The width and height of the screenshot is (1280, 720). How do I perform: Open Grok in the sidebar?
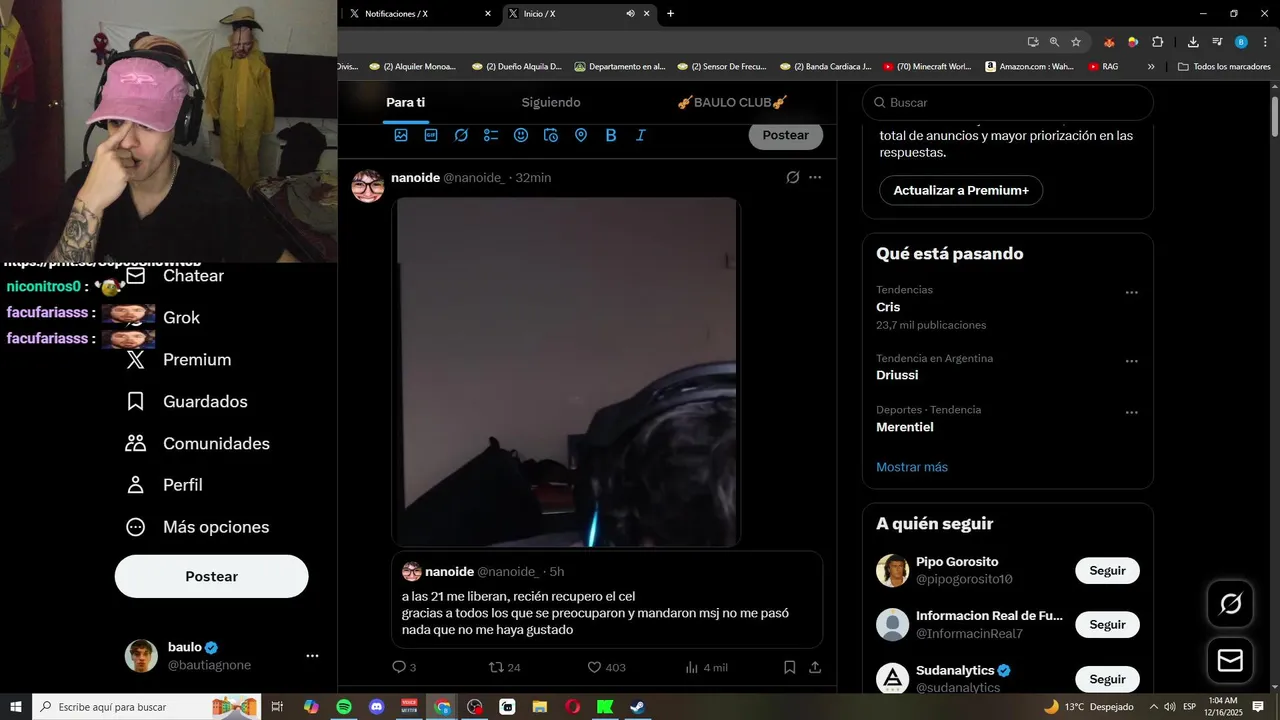[163, 318]
